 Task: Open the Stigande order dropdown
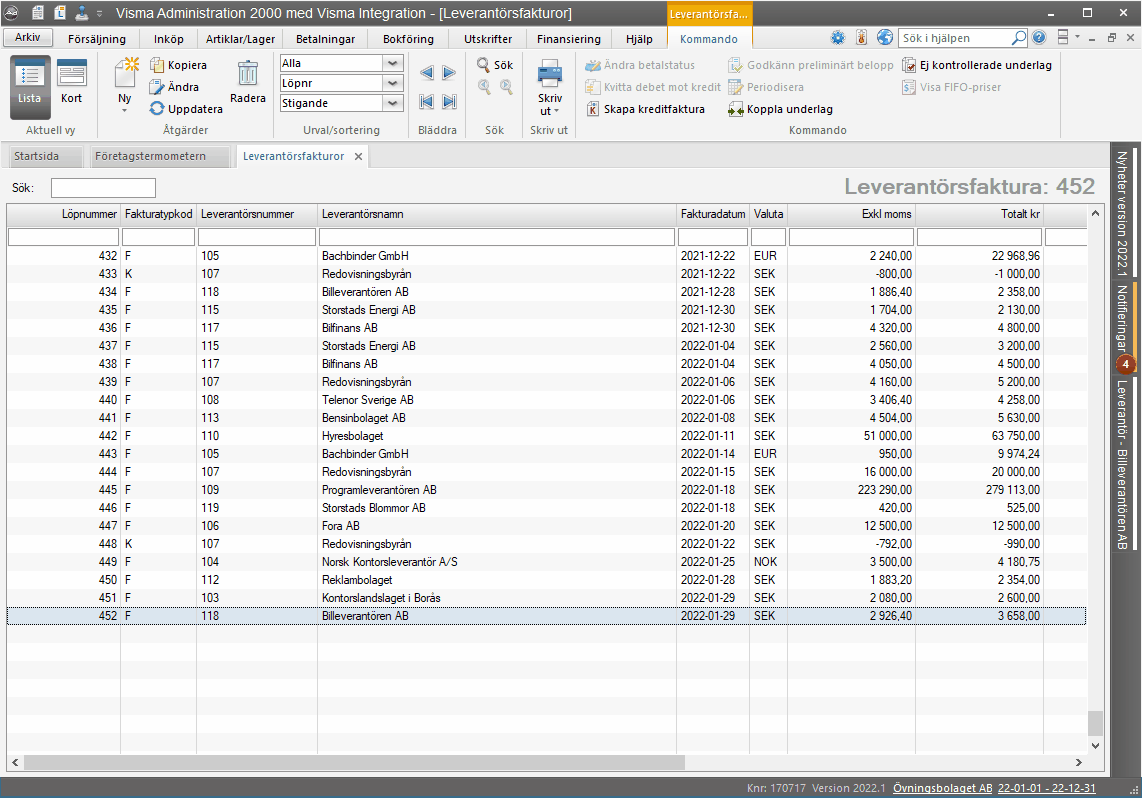click(x=393, y=103)
